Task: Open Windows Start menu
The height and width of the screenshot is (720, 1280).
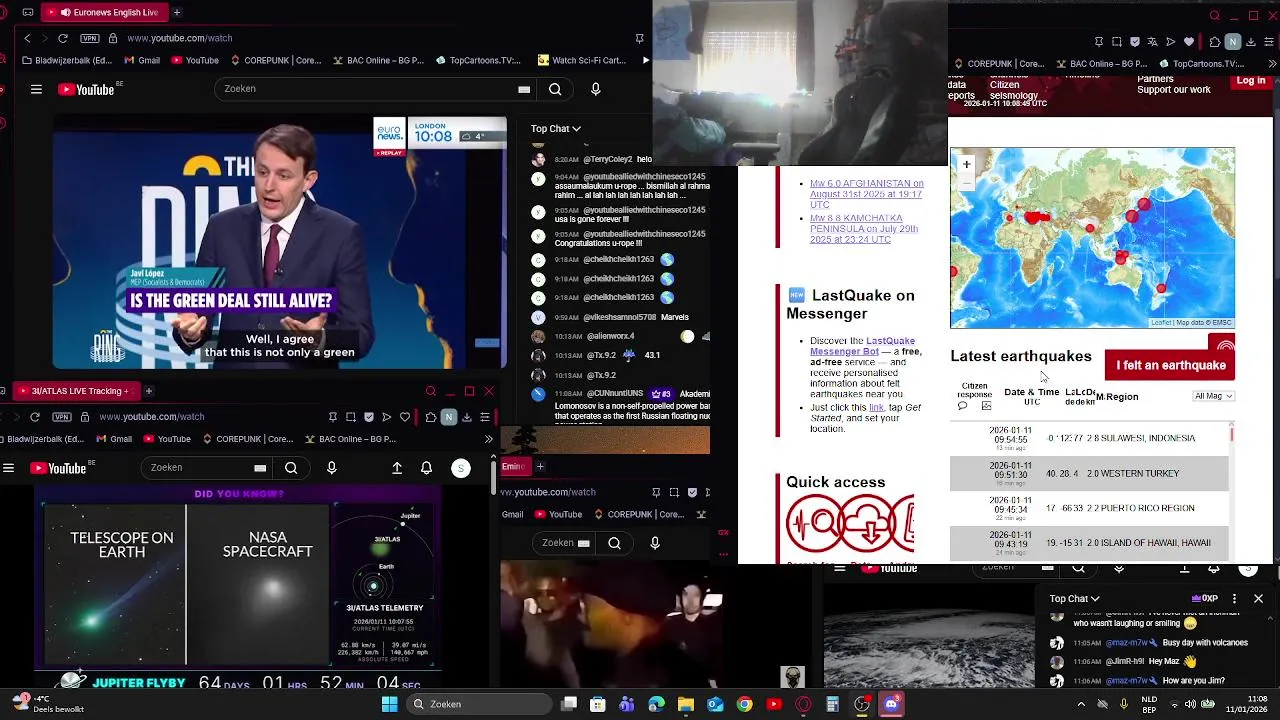Action: (x=389, y=704)
